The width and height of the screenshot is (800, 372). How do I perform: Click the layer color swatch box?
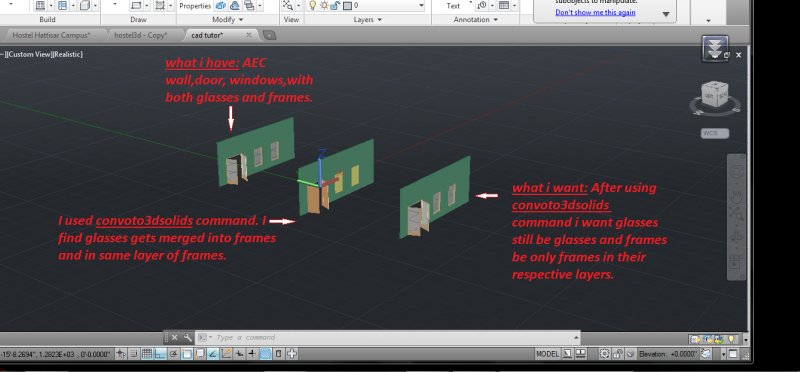point(347,6)
